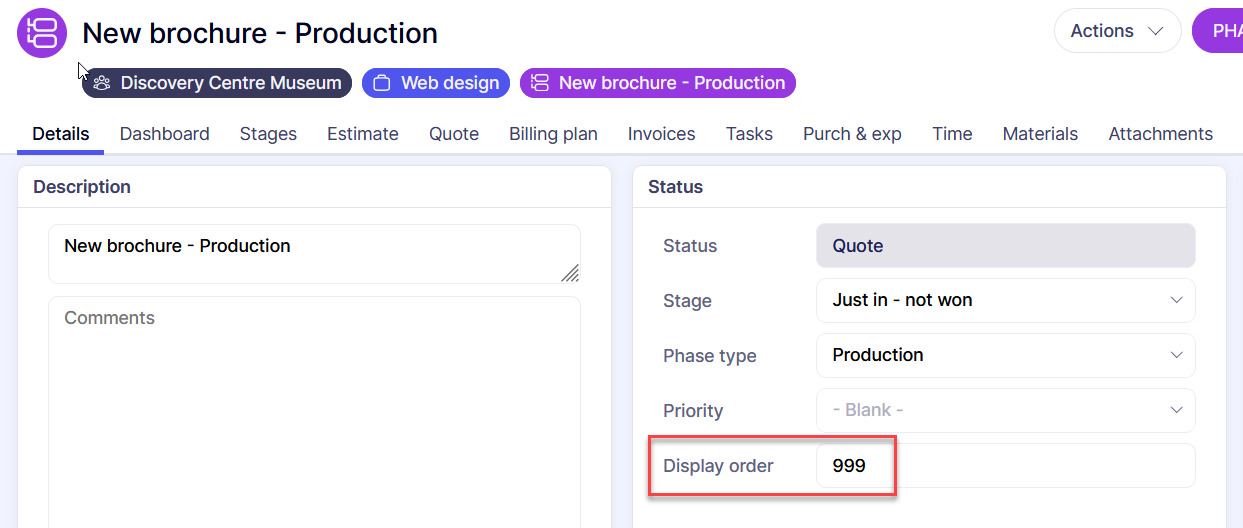Click the Web design breadcrumb tag
The height and width of the screenshot is (528, 1243).
(449, 83)
